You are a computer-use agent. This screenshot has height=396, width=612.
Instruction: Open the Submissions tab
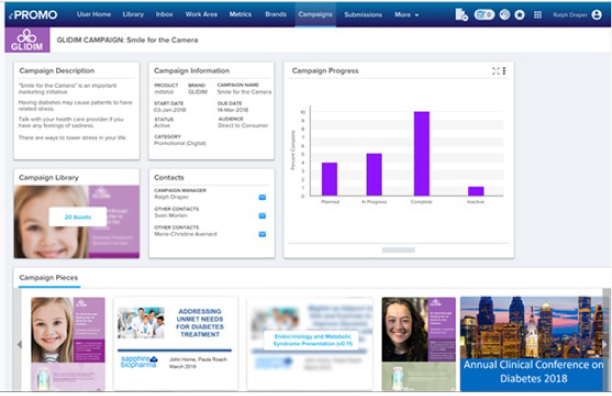(x=363, y=15)
